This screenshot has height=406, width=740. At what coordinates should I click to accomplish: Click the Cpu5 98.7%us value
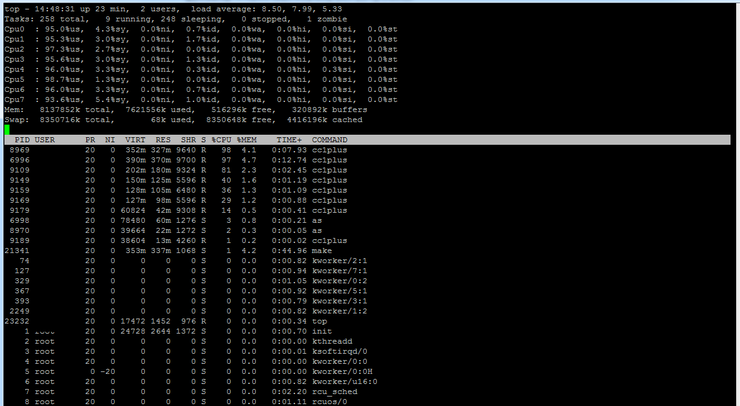coord(62,79)
